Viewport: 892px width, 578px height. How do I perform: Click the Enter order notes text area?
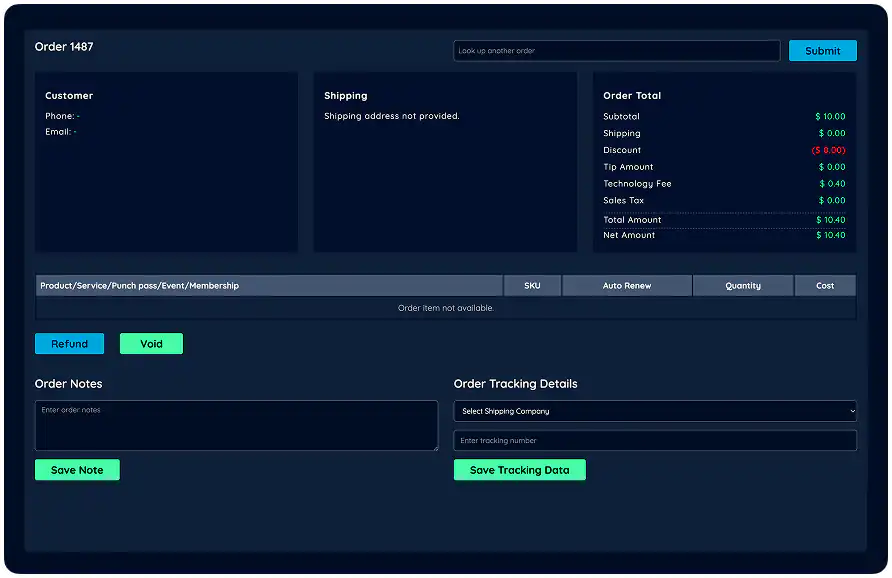click(x=236, y=425)
